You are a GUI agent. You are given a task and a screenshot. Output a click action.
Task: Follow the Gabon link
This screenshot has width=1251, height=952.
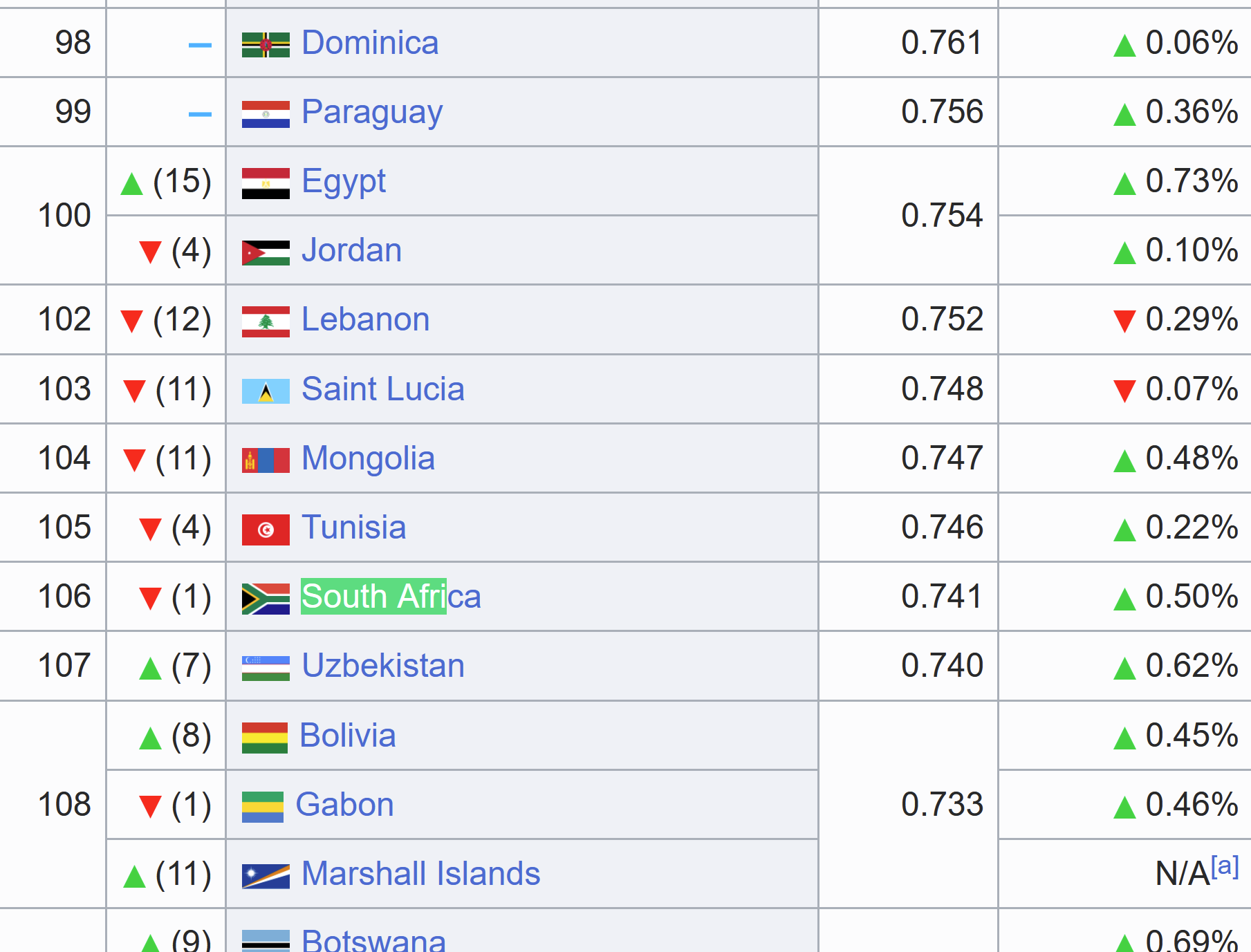tap(344, 804)
